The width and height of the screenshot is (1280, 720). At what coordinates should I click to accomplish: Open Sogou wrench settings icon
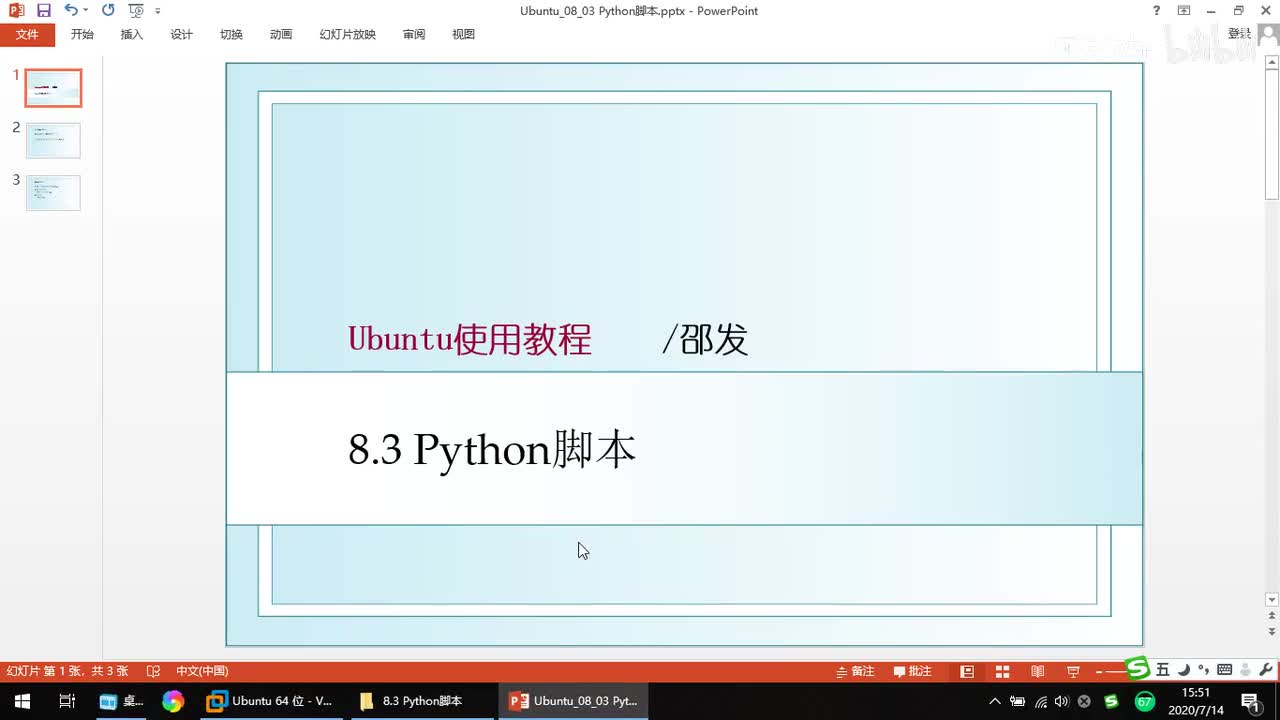1266,669
